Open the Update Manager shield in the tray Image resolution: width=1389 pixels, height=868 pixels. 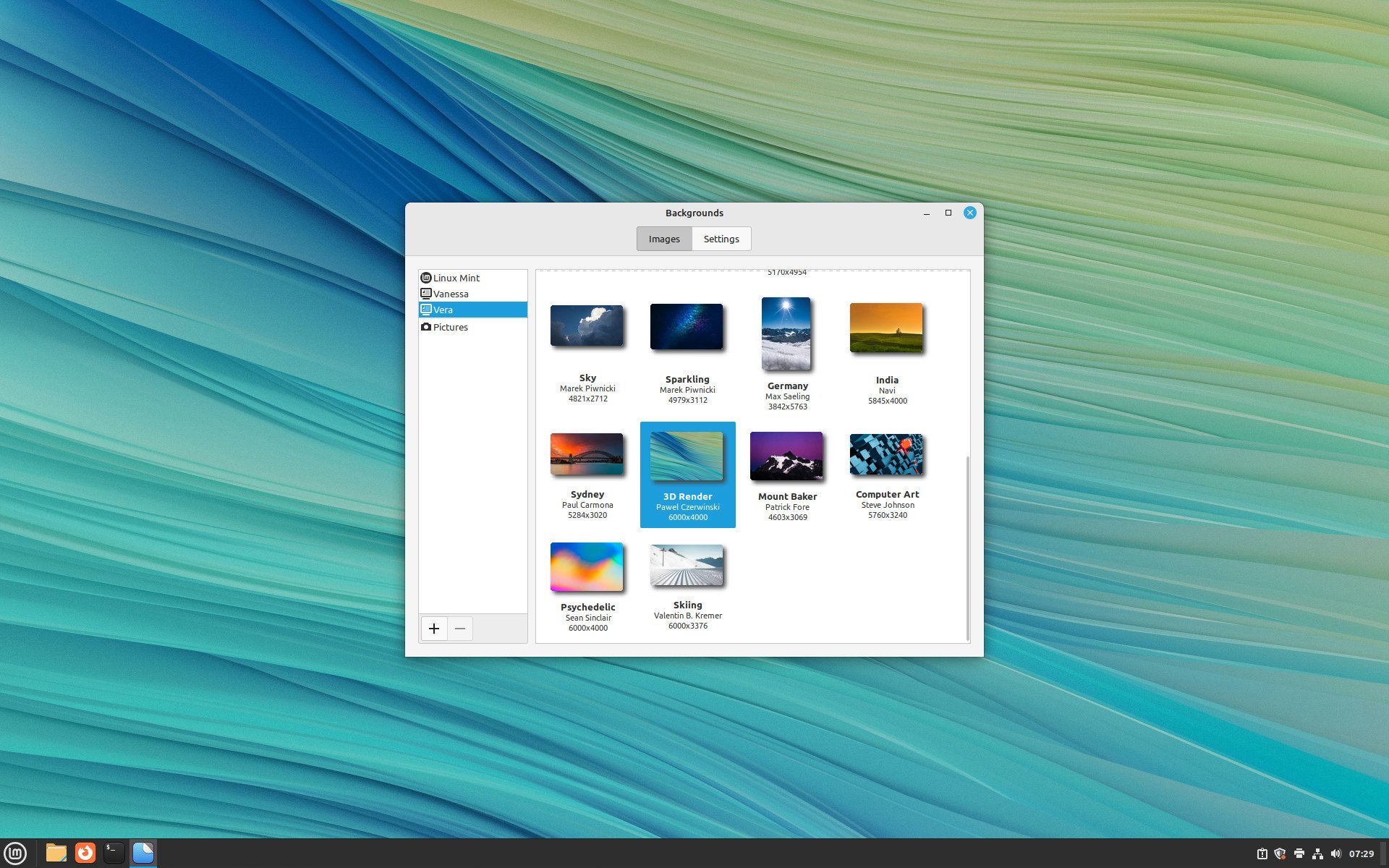(x=1280, y=852)
